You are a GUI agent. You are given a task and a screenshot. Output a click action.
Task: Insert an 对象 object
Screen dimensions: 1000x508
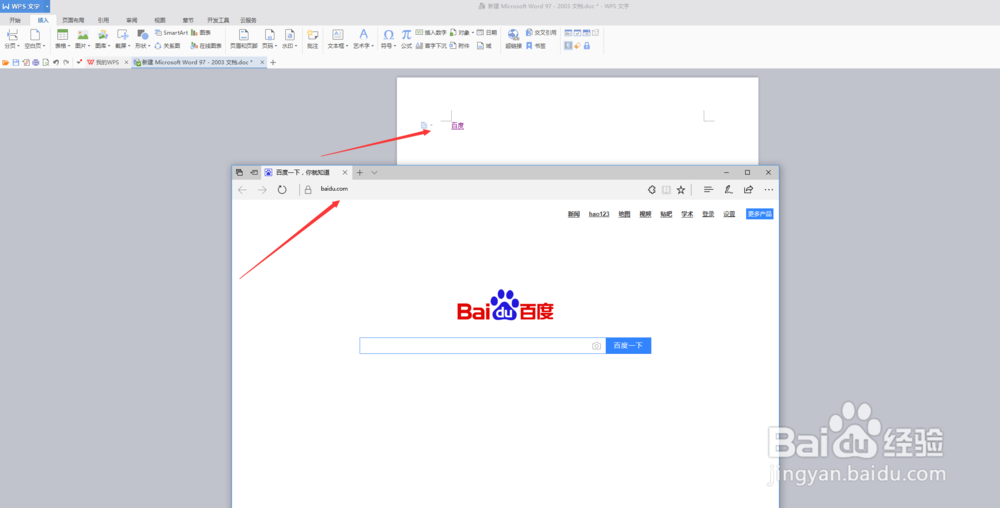460,32
